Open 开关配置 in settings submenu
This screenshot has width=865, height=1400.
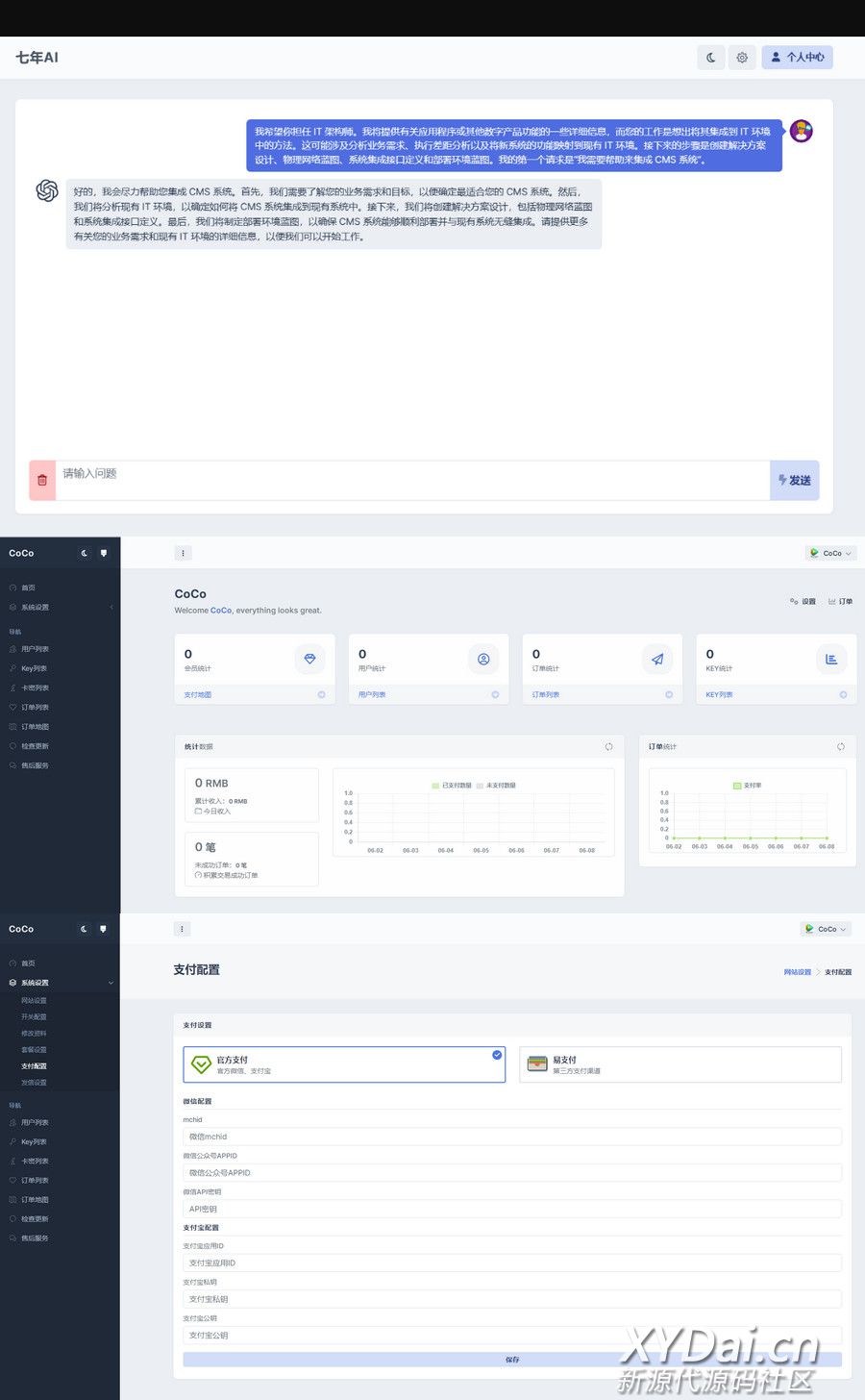coord(34,1016)
